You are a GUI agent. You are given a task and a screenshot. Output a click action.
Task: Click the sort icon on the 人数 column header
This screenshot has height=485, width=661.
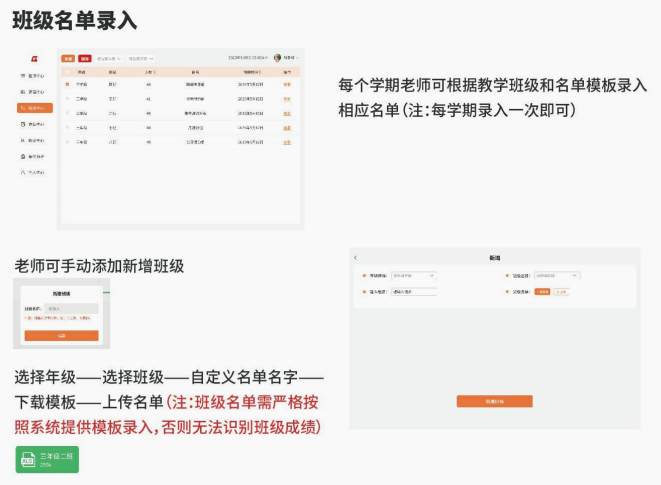(155, 72)
